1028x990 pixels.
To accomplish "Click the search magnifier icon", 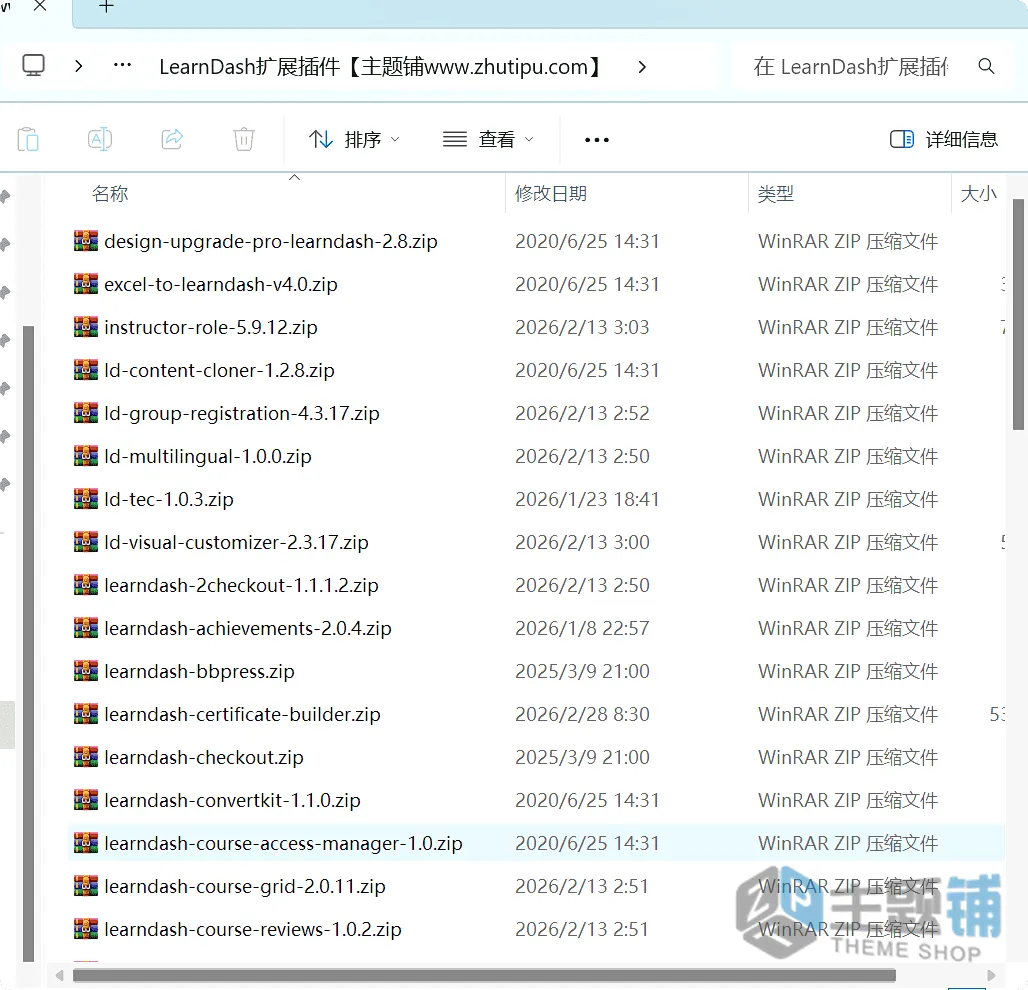I will (x=986, y=66).
